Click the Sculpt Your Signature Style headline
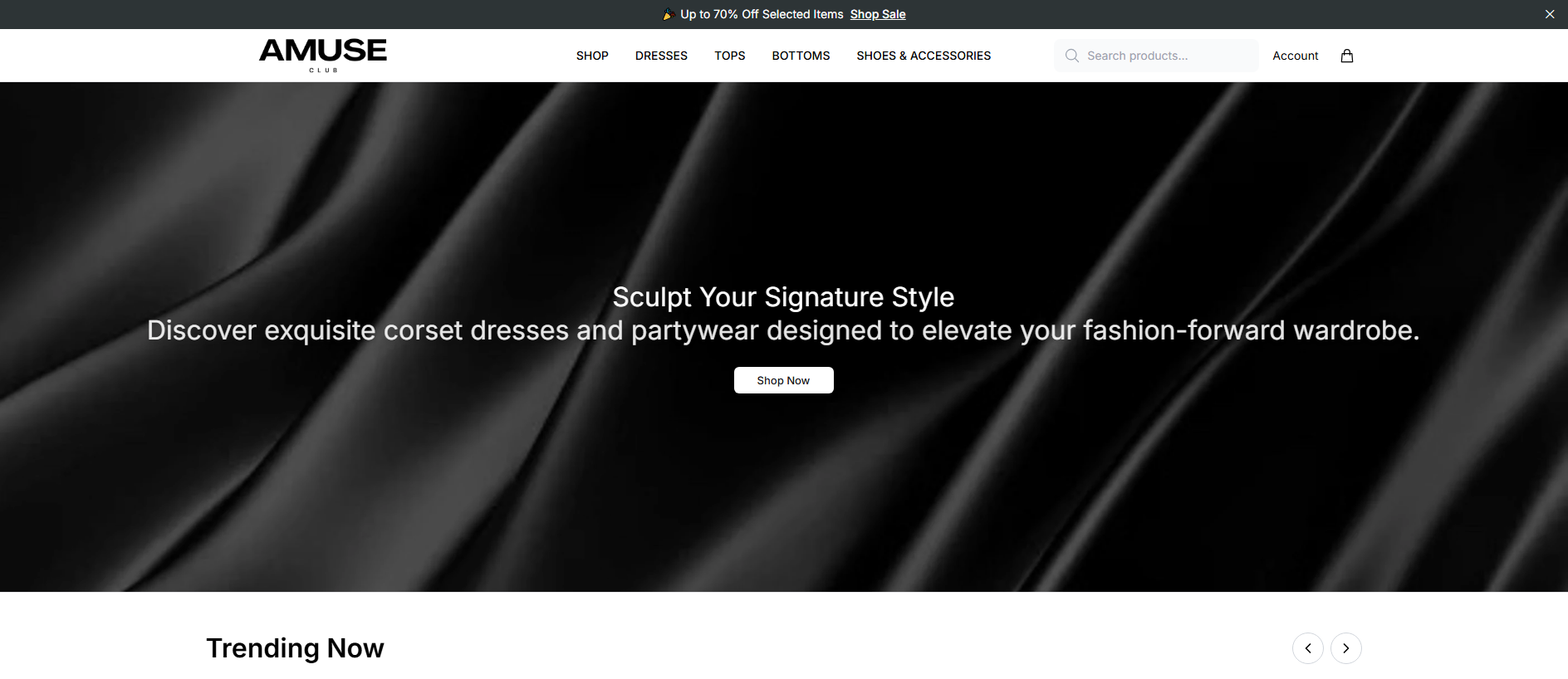1568x679 pixels. click(783, 297)
